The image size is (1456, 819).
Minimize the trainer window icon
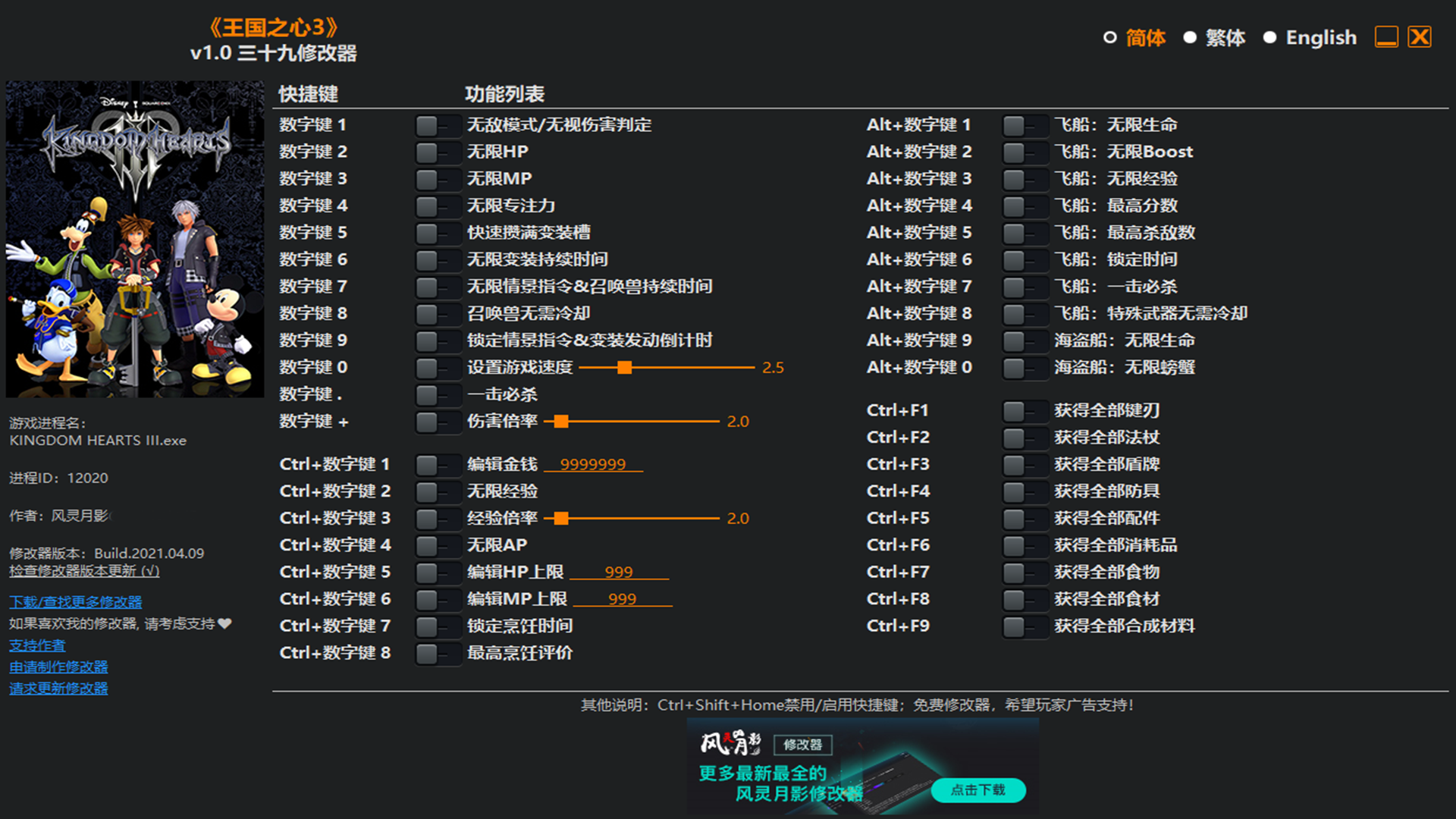coord(1386,37)
